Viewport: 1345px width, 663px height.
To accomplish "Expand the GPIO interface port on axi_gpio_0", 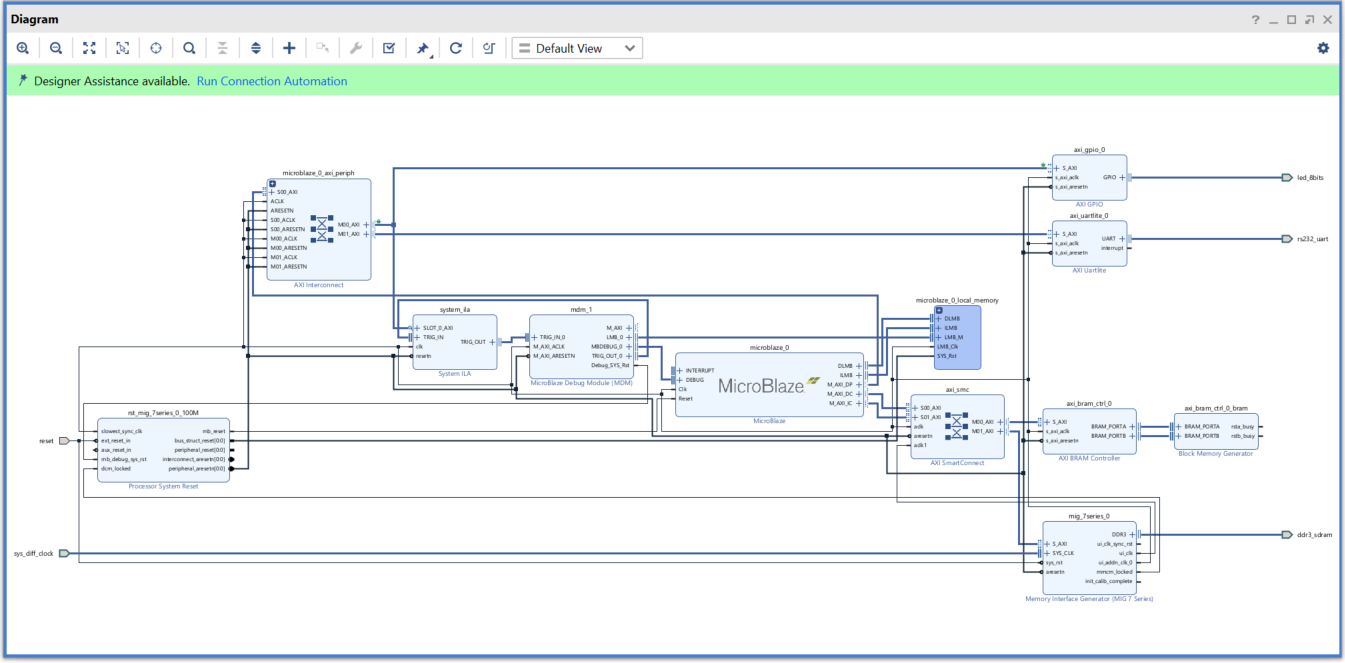I will [x=1122, y=177].
